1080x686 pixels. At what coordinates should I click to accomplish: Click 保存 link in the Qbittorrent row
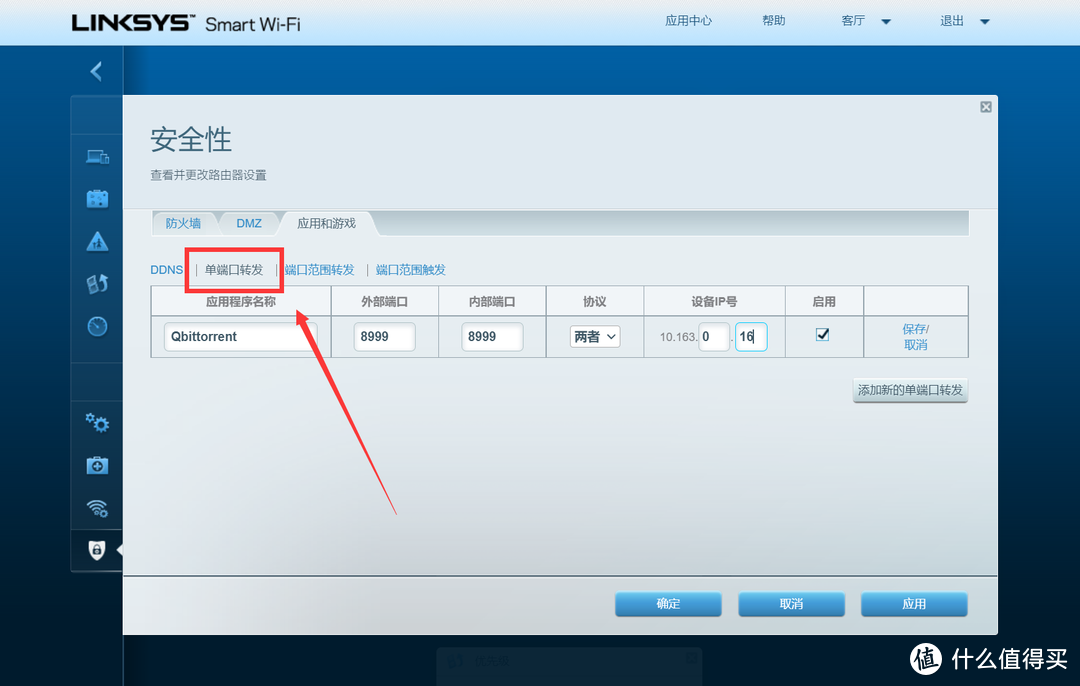click(914, 329)
